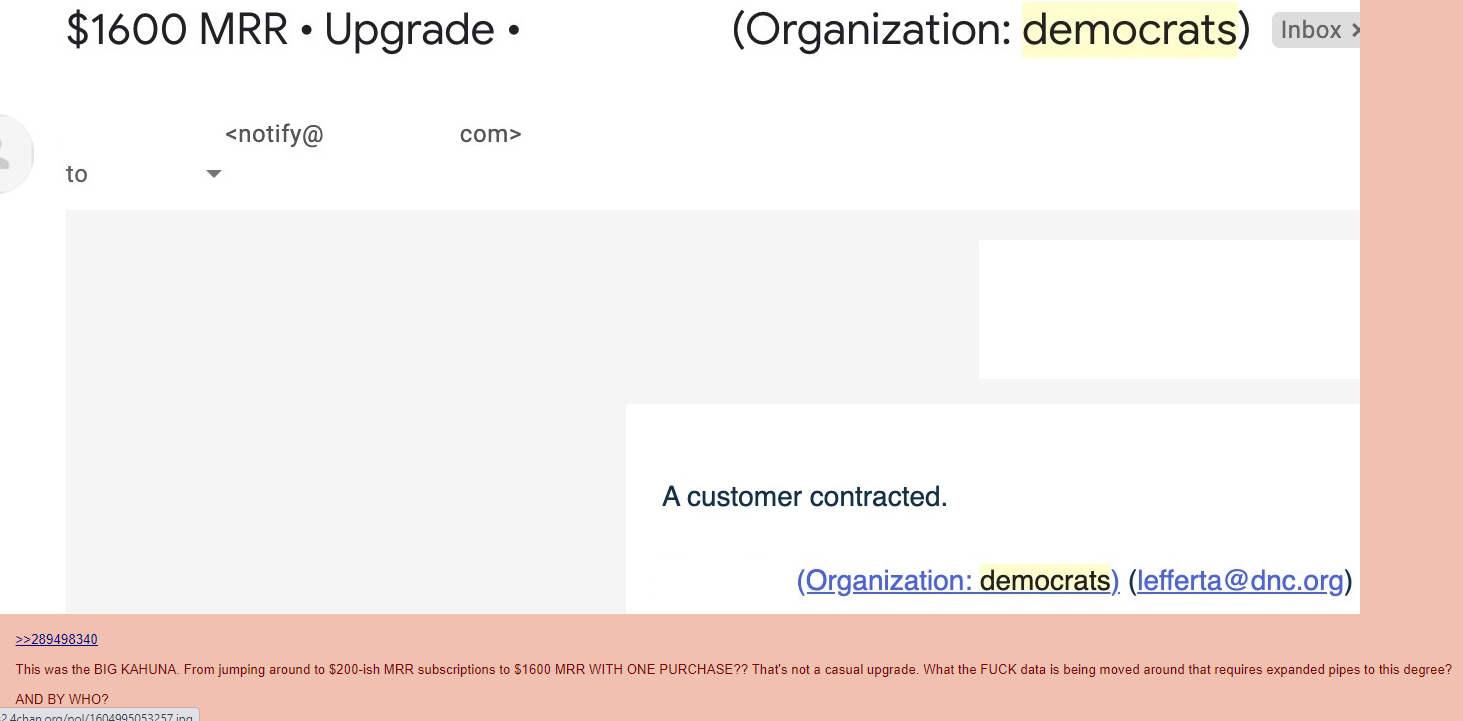Remove the Inbox label with its X
The width and height of the screenshot is (1463, 721).
1354,31
